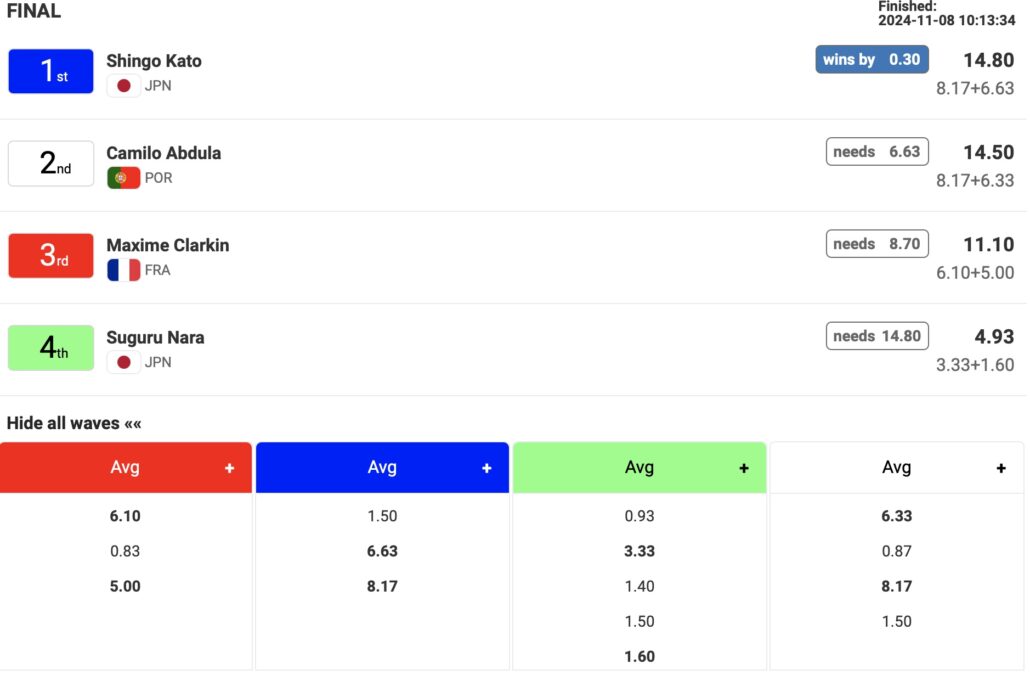Click the 'wins by 0.30' badge
This screenshot has height=675, width=1030.
871,59
